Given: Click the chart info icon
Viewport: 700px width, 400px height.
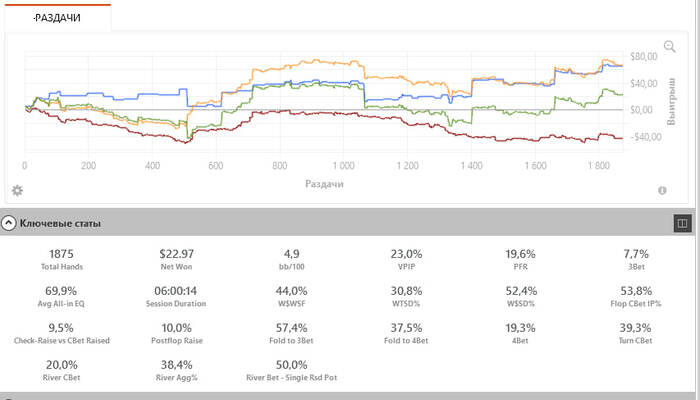Looking at the screenshot, I should tap(662, 190).
